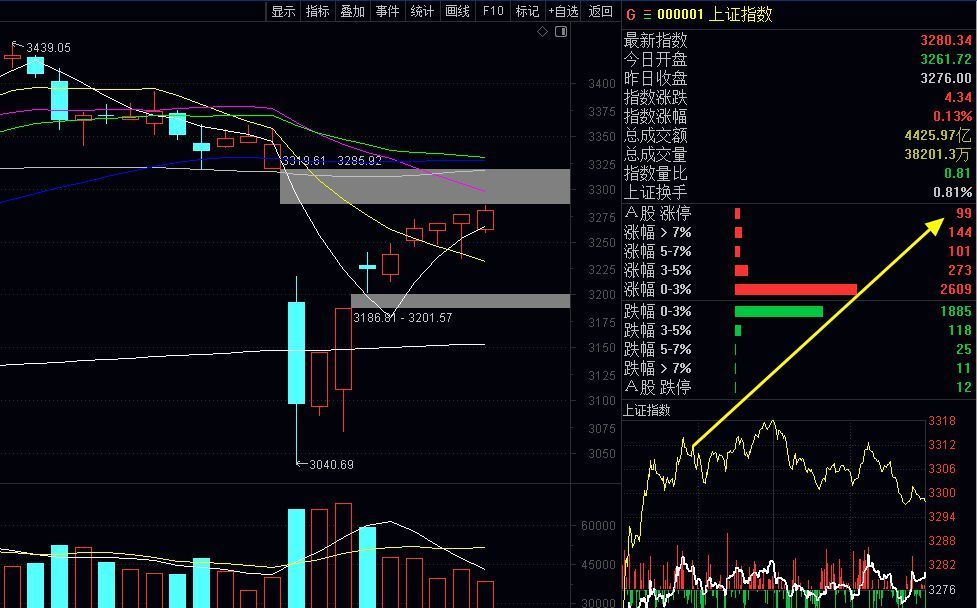This screenshot has width=977, height=608.
Task: Activate the 画线 drawing tool
Action: pyautogui.click(x=457, y=11)
